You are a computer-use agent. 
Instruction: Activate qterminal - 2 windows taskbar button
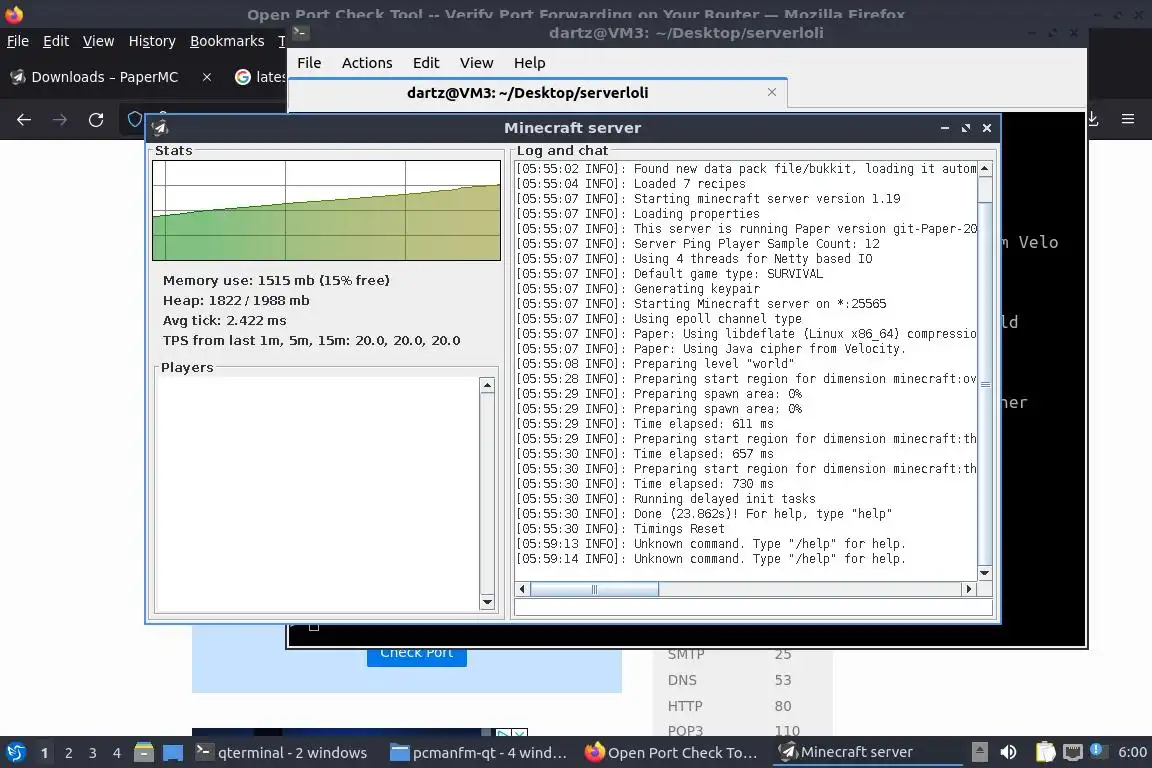point(281,753)
